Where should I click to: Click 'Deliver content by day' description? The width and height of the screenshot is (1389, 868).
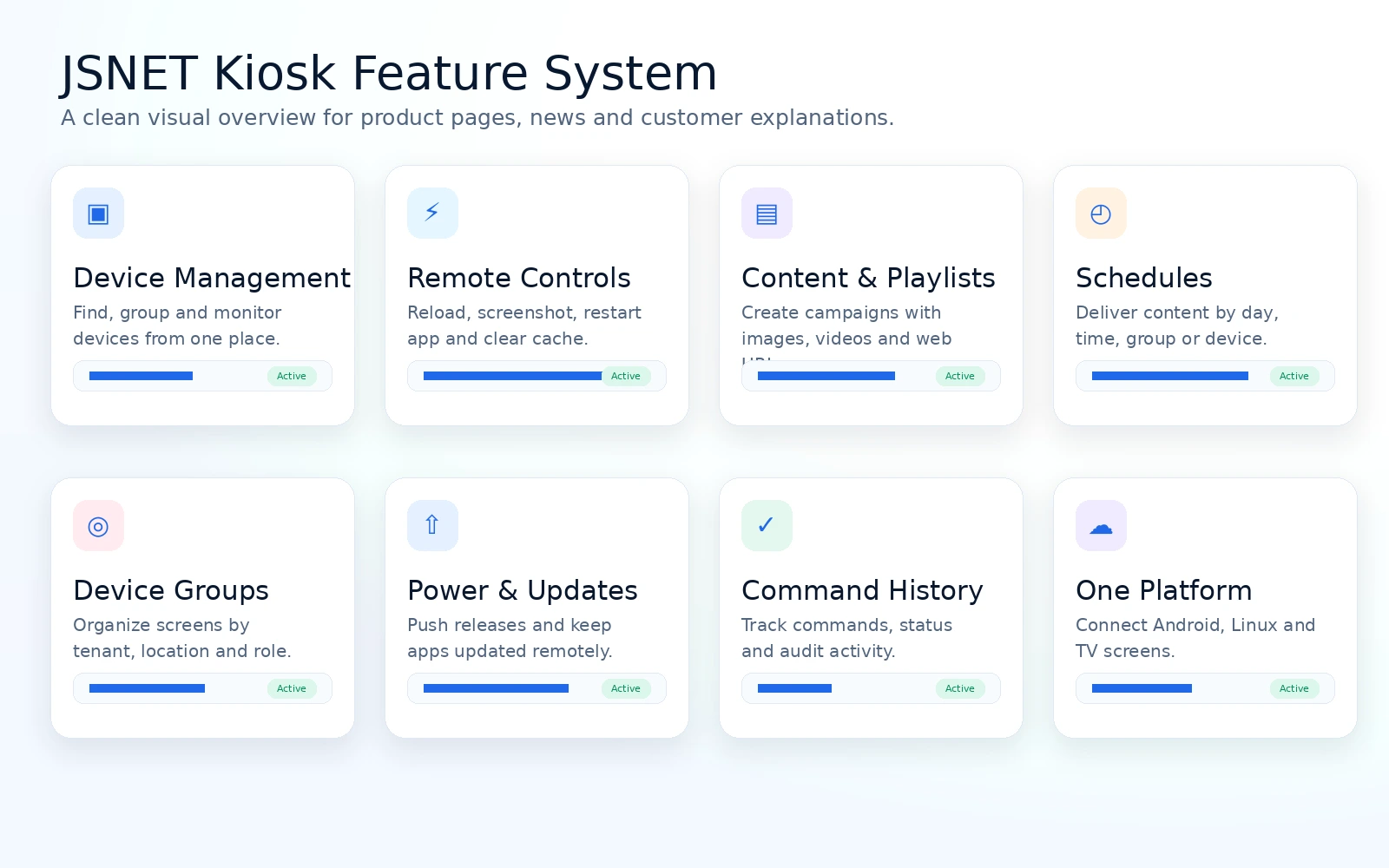point(1177,325)
